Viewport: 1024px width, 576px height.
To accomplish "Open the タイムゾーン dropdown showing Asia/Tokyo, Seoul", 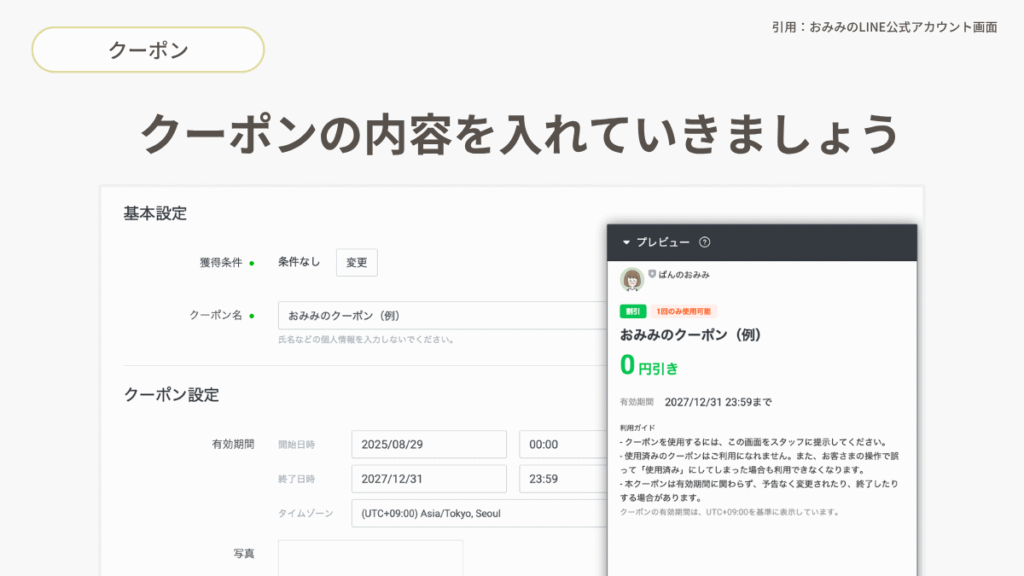I will click(x=478, y=513).
